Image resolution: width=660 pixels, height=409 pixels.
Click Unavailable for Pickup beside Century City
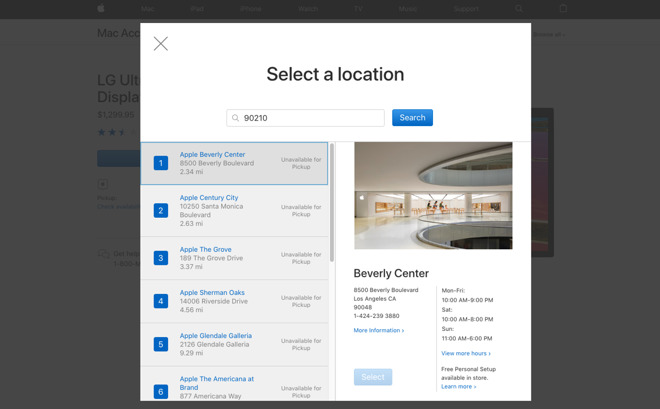301,211
